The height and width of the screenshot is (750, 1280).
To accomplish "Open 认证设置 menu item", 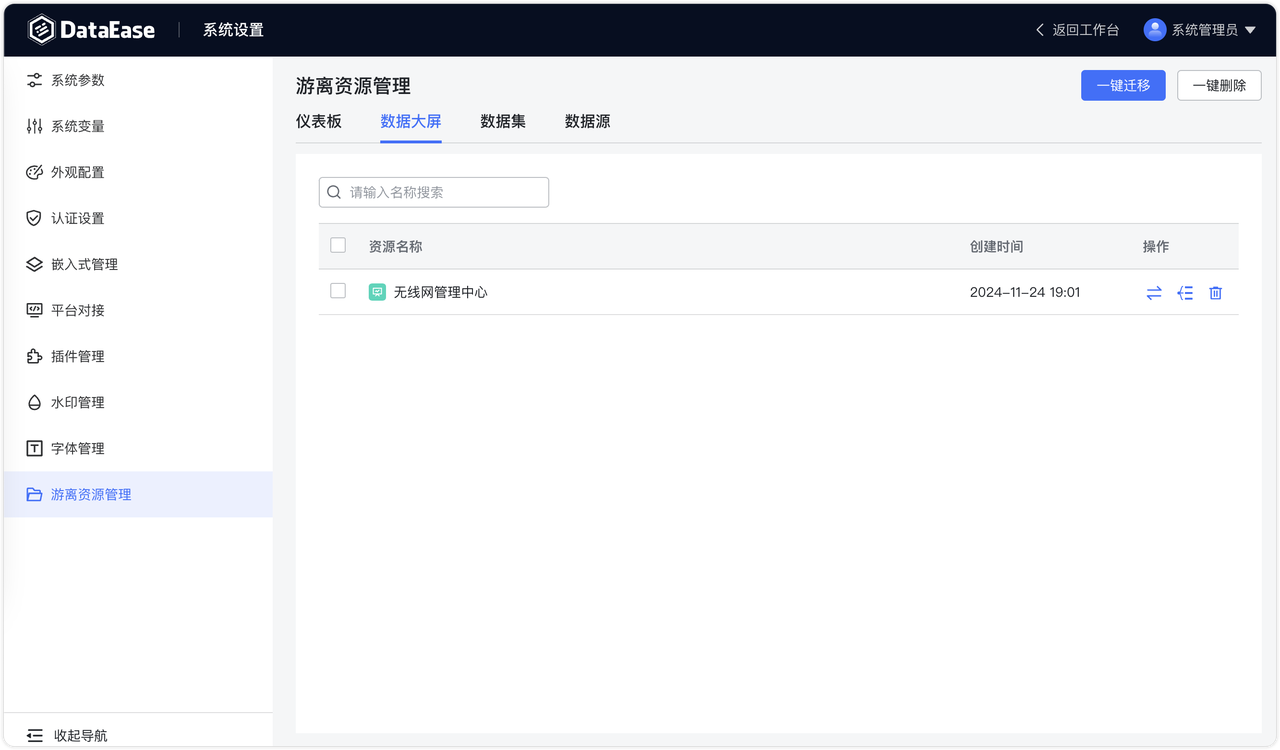I will [138, 218].
